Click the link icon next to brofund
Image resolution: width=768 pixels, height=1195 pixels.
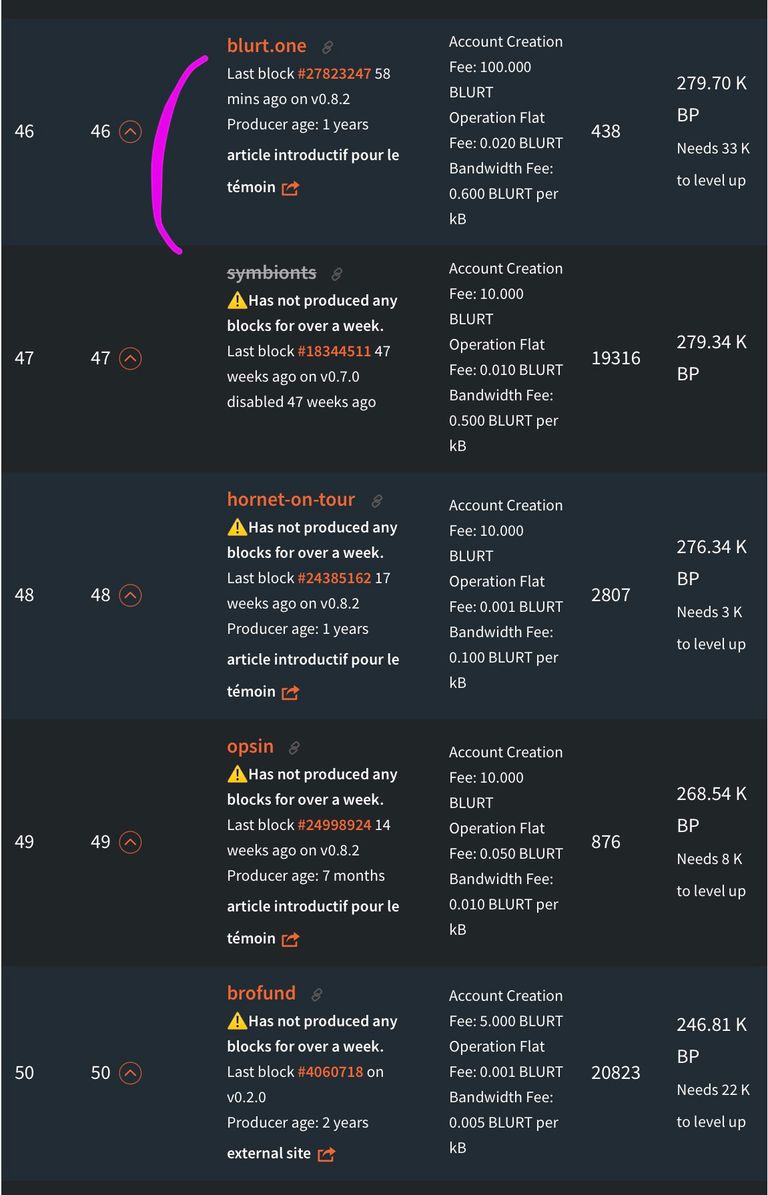(316, 995)
